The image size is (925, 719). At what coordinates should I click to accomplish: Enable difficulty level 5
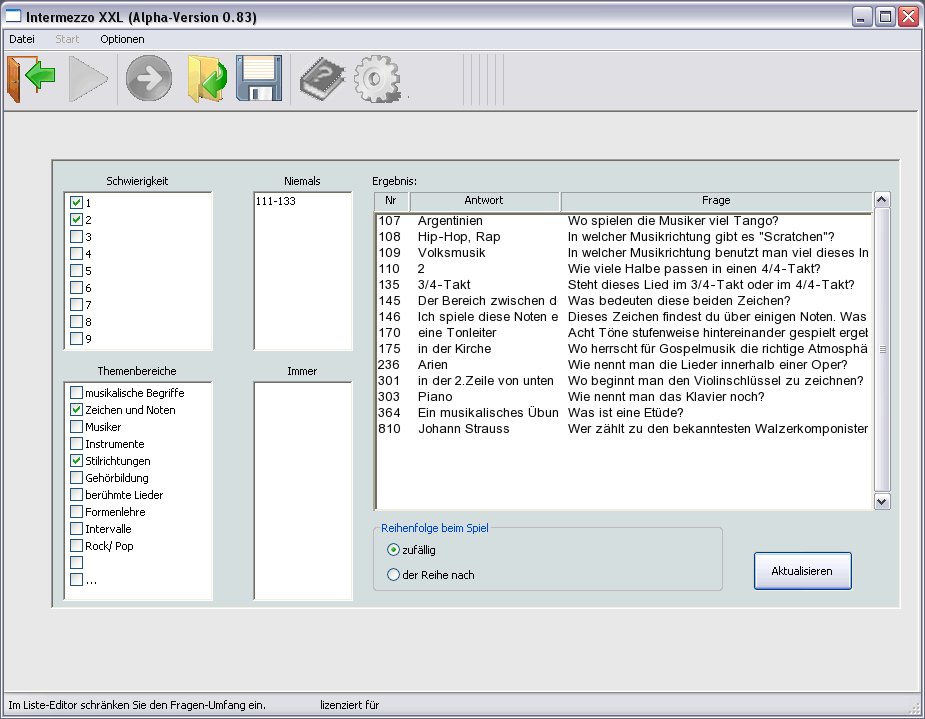pyautogui.click(x=76, y=271)
